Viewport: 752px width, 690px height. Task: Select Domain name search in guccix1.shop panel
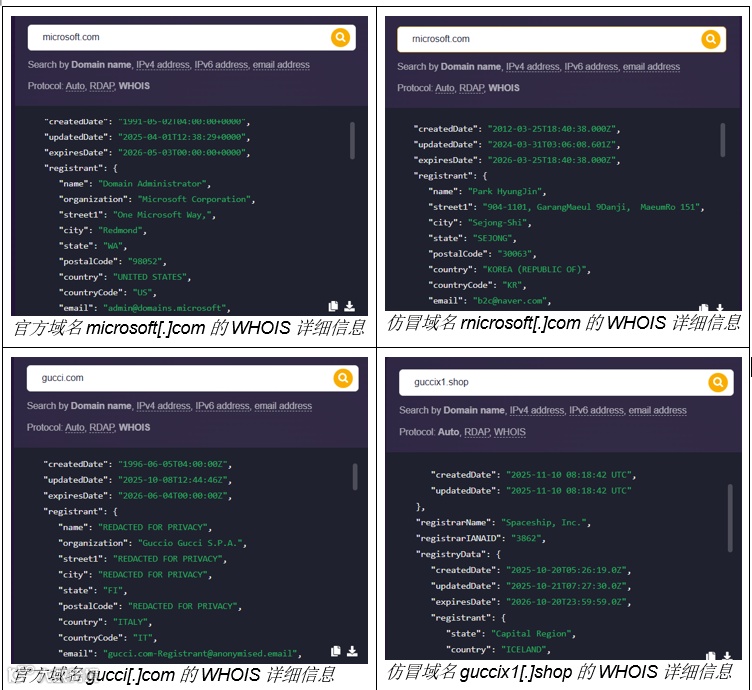pos(474,410)
